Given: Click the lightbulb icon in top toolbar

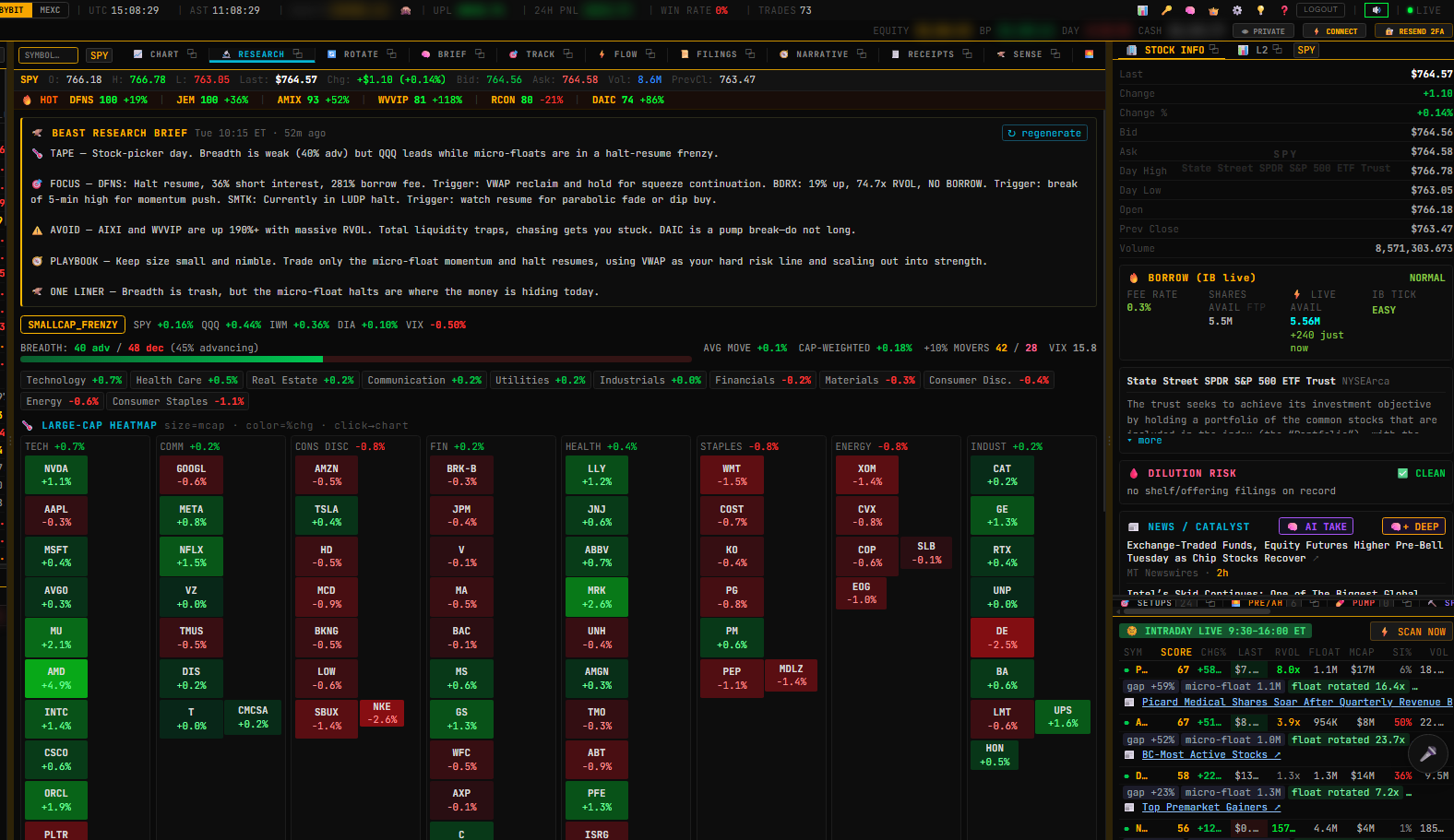Looking at the screenshot, I should click(1260, 10).
